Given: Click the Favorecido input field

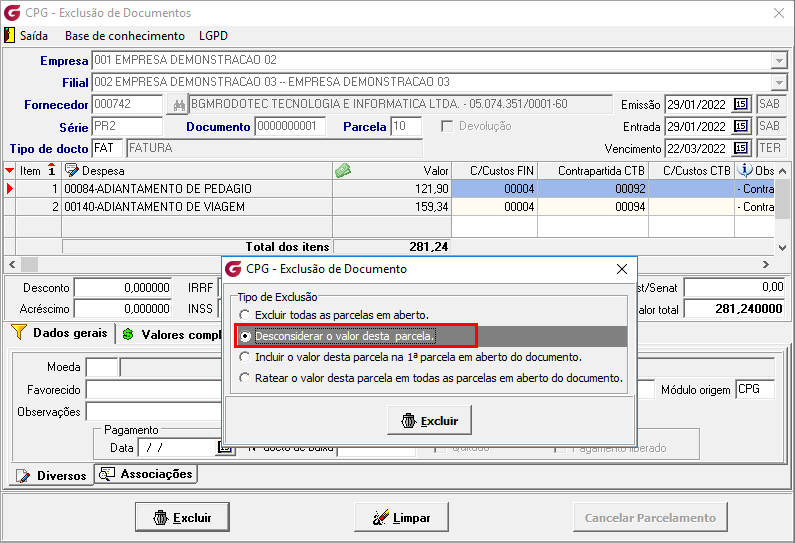Looking at the screenshot, I should click(x=154, y=389).
